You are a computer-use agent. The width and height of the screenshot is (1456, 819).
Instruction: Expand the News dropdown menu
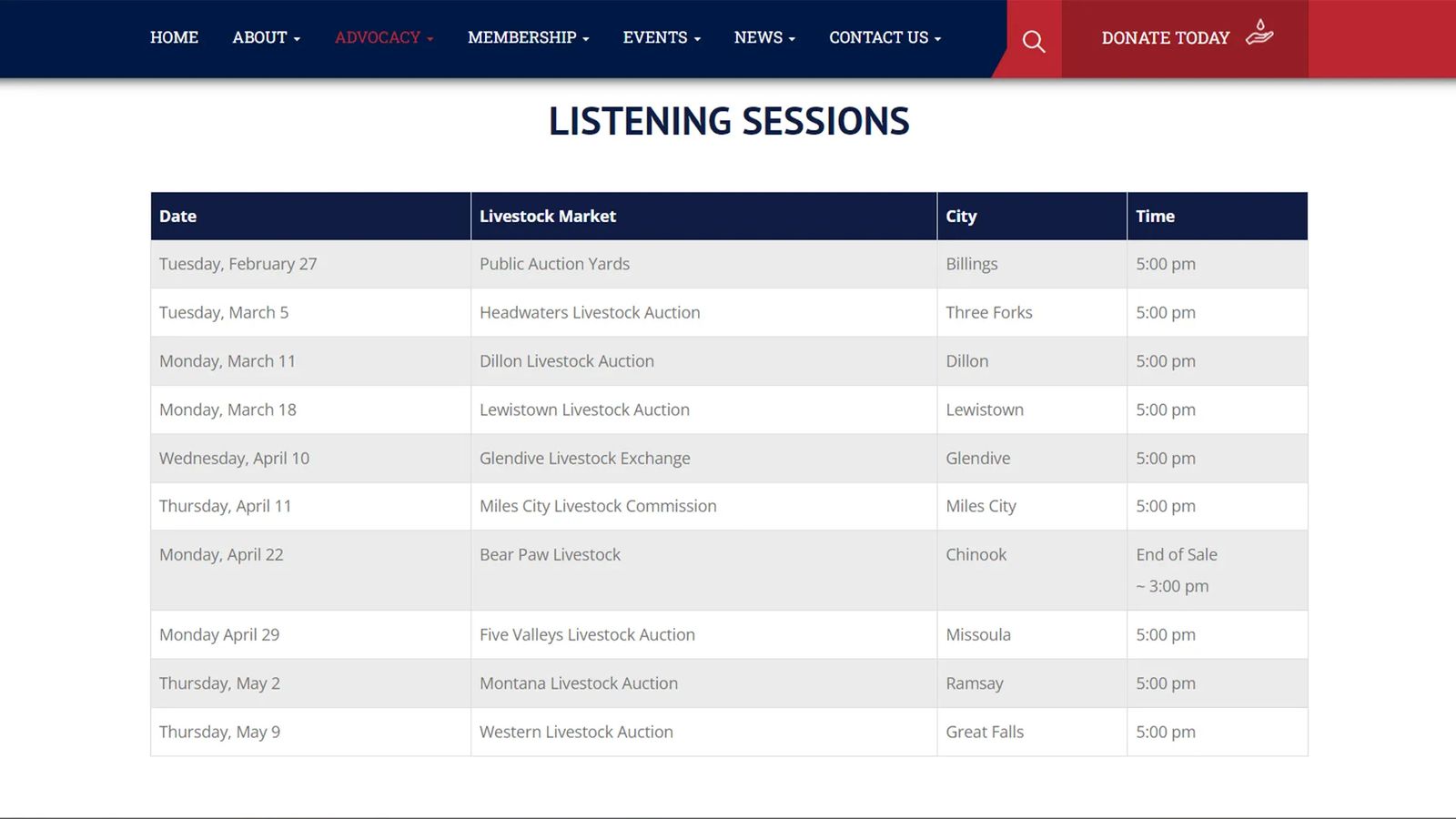(x=764, y=37)
